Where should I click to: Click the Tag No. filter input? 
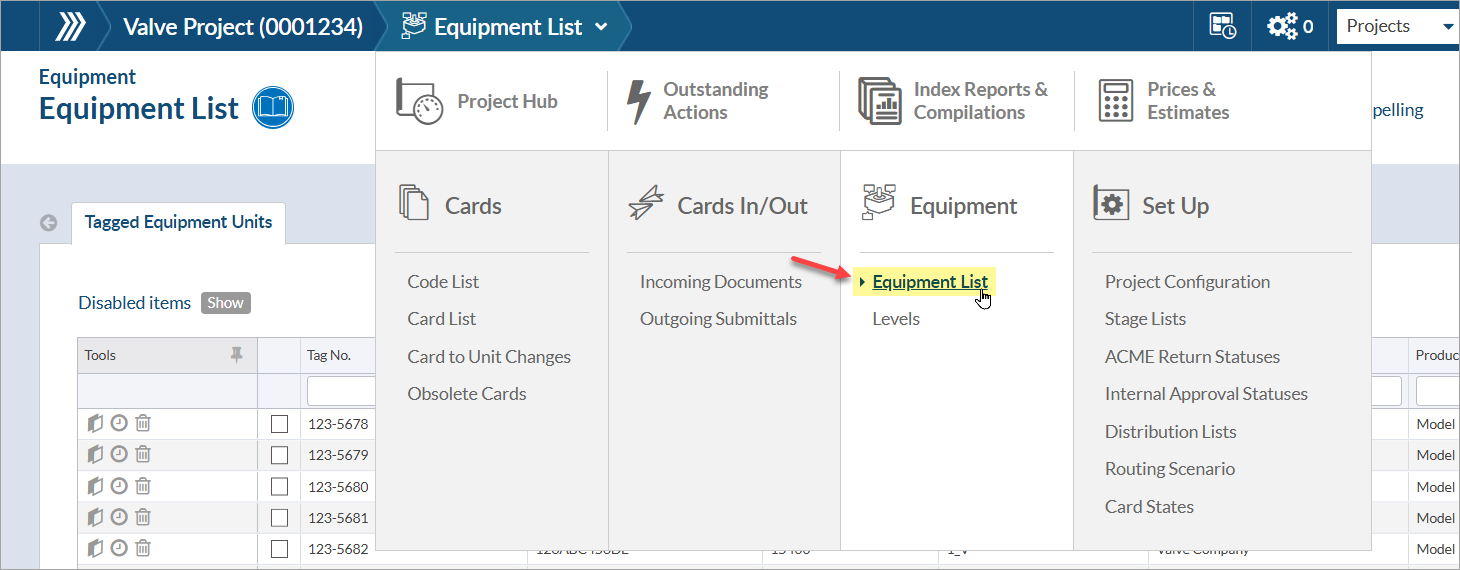pyautogui.click(x=341, y=390)
